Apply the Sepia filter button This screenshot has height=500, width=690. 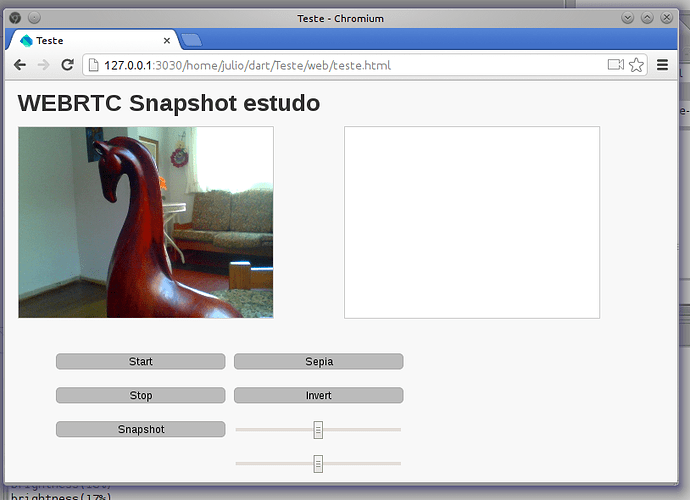[x=319, y=361]
